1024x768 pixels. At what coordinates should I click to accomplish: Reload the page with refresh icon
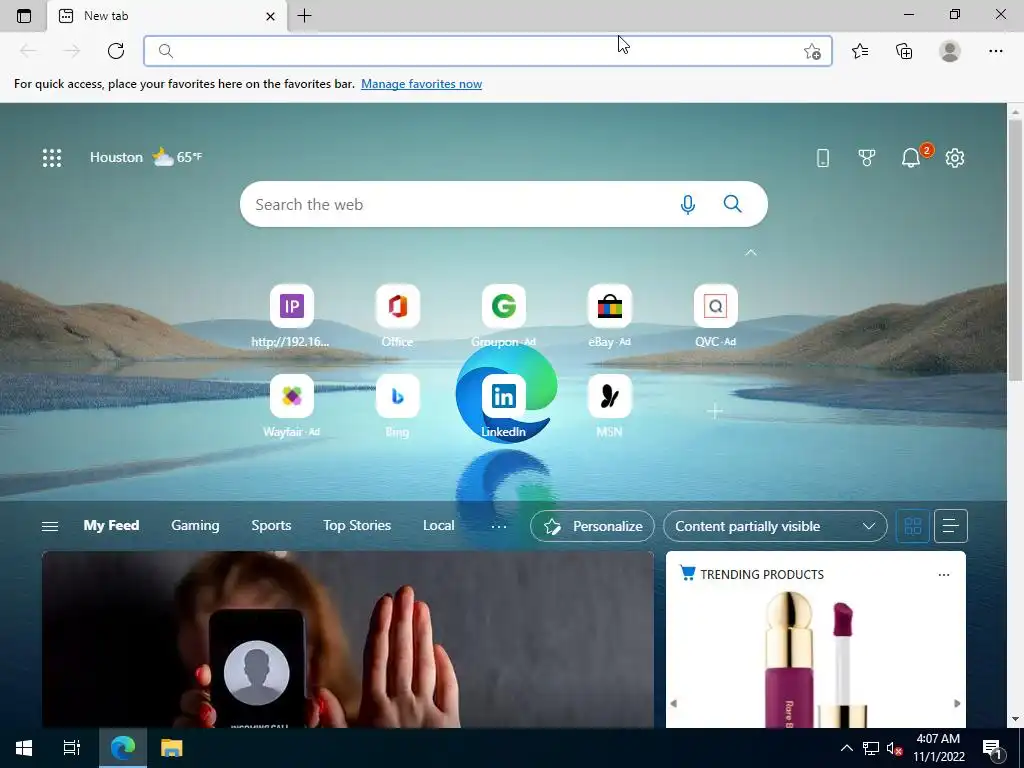pos(116,51)
